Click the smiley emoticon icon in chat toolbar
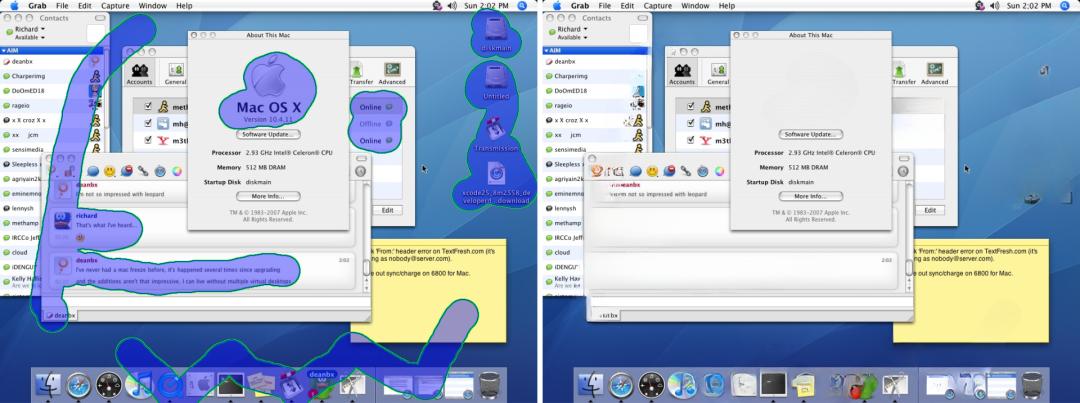Image resolution: width=1080 pixels, height=403 pixels. click(x=110, y=171)
